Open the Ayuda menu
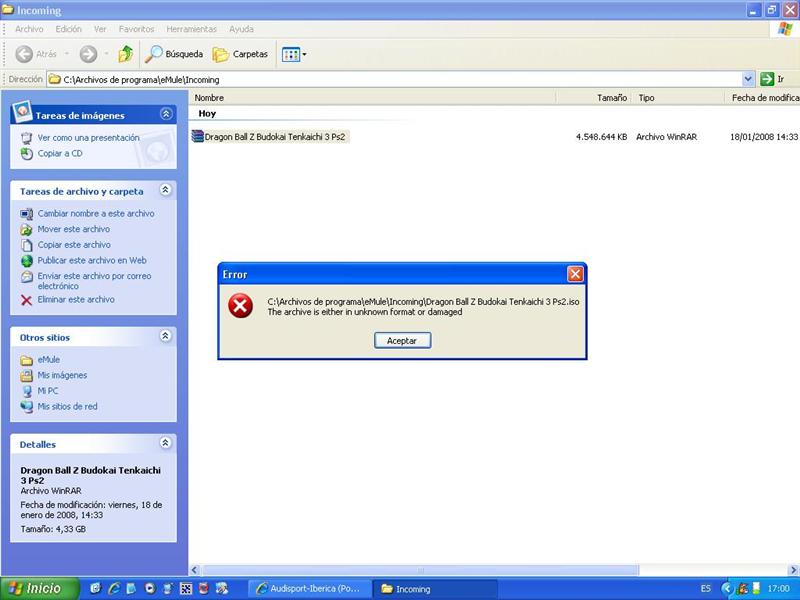This screenshot has height=600, width=800. point(241,29)
